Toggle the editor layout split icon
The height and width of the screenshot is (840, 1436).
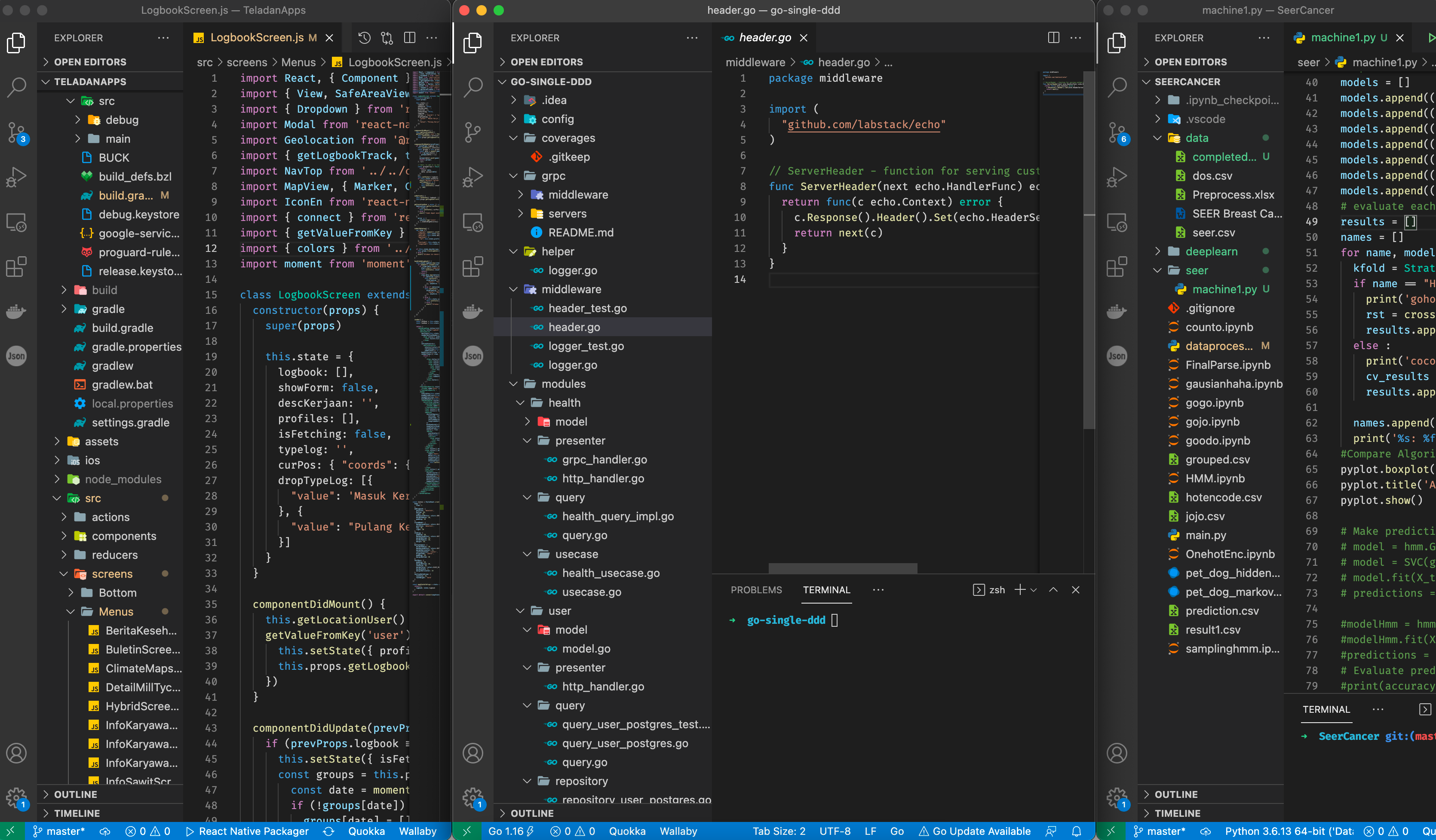click(x=409, y=37)
